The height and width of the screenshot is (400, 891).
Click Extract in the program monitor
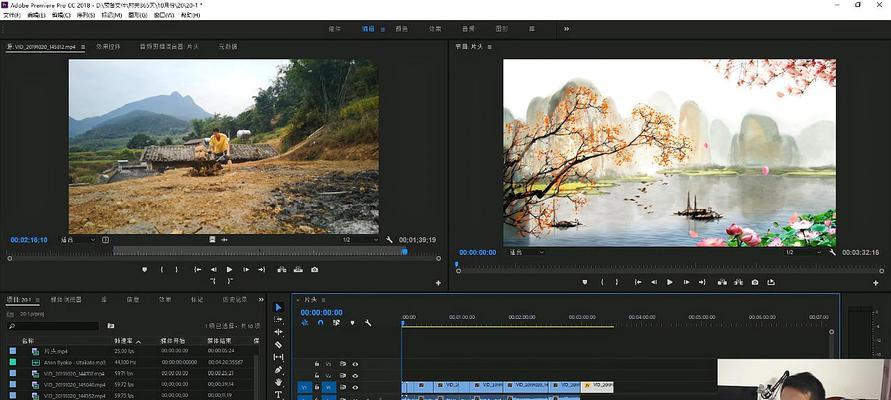(738, 282)
